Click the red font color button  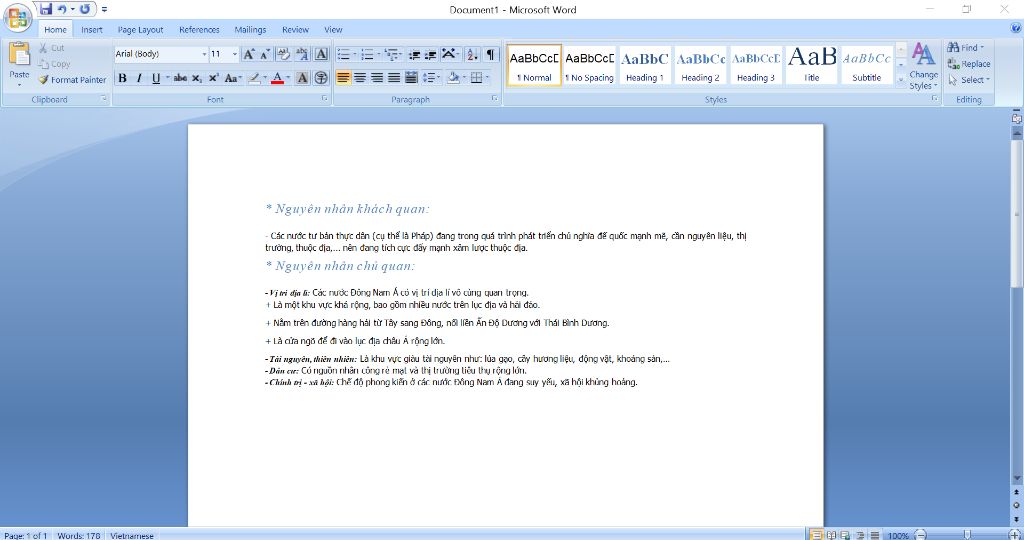277,78
